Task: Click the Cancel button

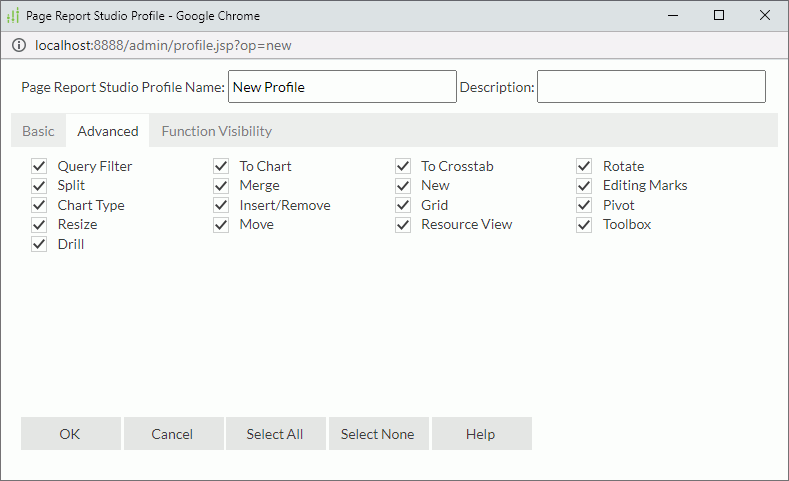Action: [x=174, y=434]
